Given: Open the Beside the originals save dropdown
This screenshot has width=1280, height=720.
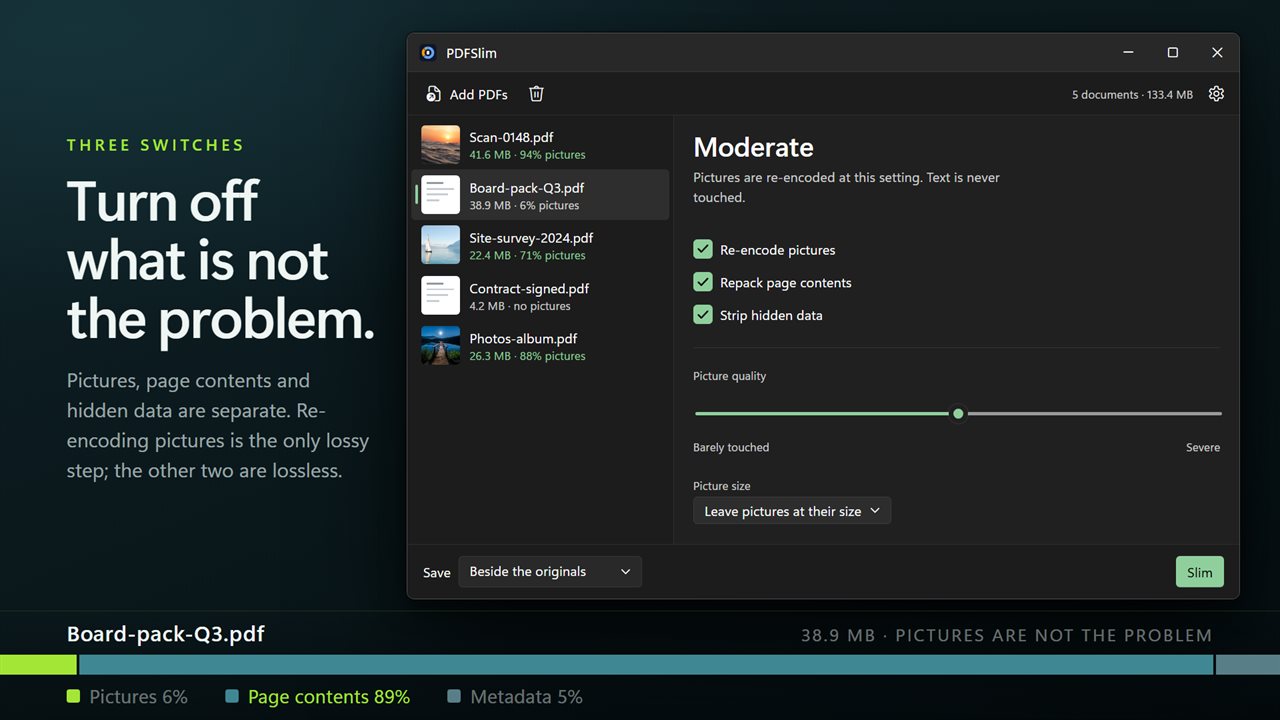Looking at the screenshot, I should pos(550,572).
